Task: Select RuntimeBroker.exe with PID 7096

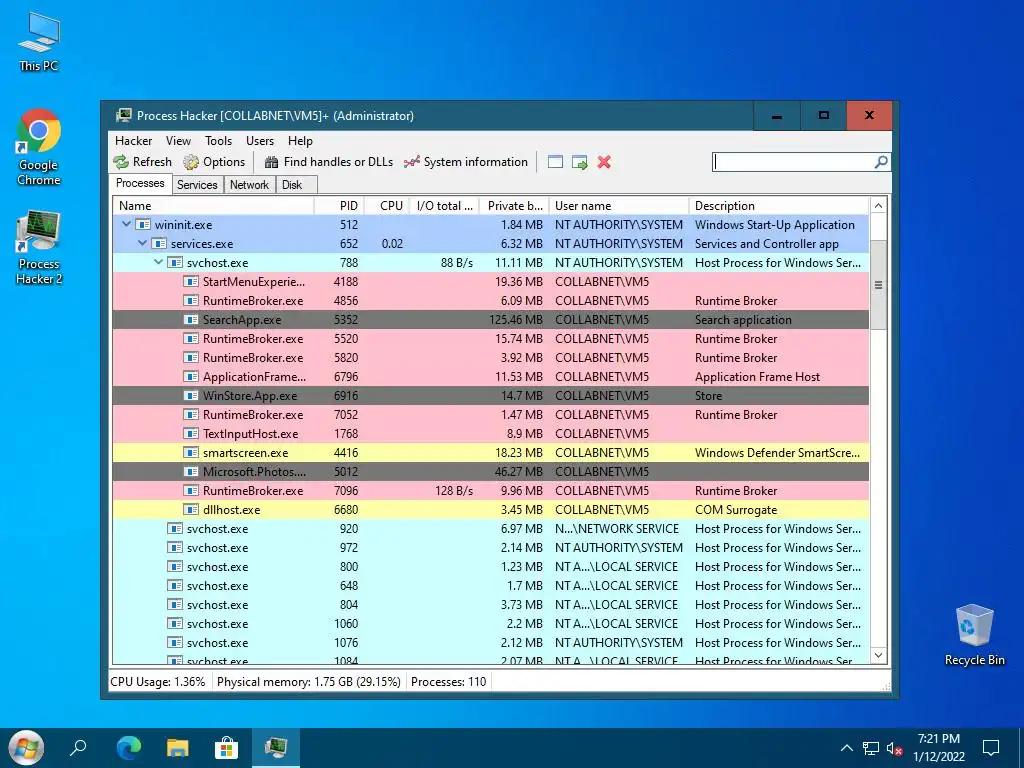Action: pos(490,490)
